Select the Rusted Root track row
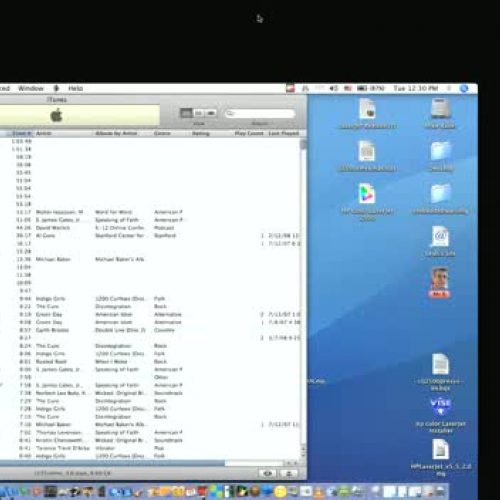The image size is (500, 500). point(150,362)
